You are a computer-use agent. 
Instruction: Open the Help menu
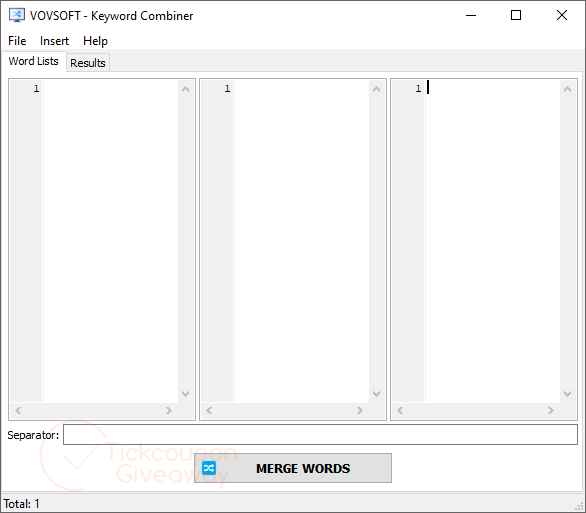point(95,41)
